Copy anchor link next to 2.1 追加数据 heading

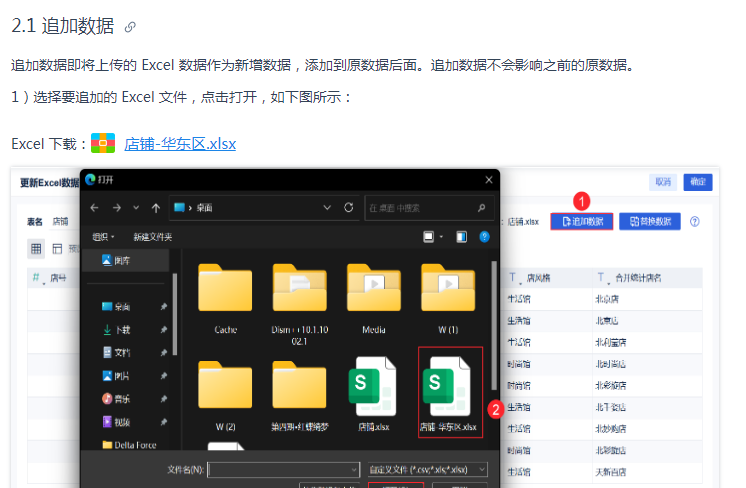point(130,27)
